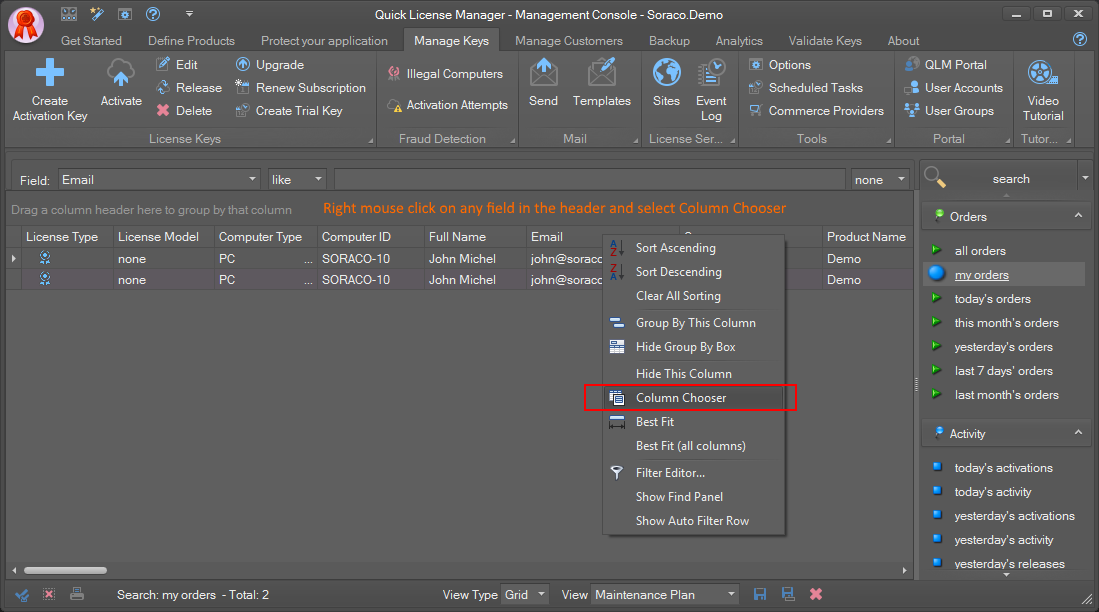The width and height of the screenshot is (1099, 612).
Task: Choose Hide This Column menu entry
Action: click(x=693, y=374)
